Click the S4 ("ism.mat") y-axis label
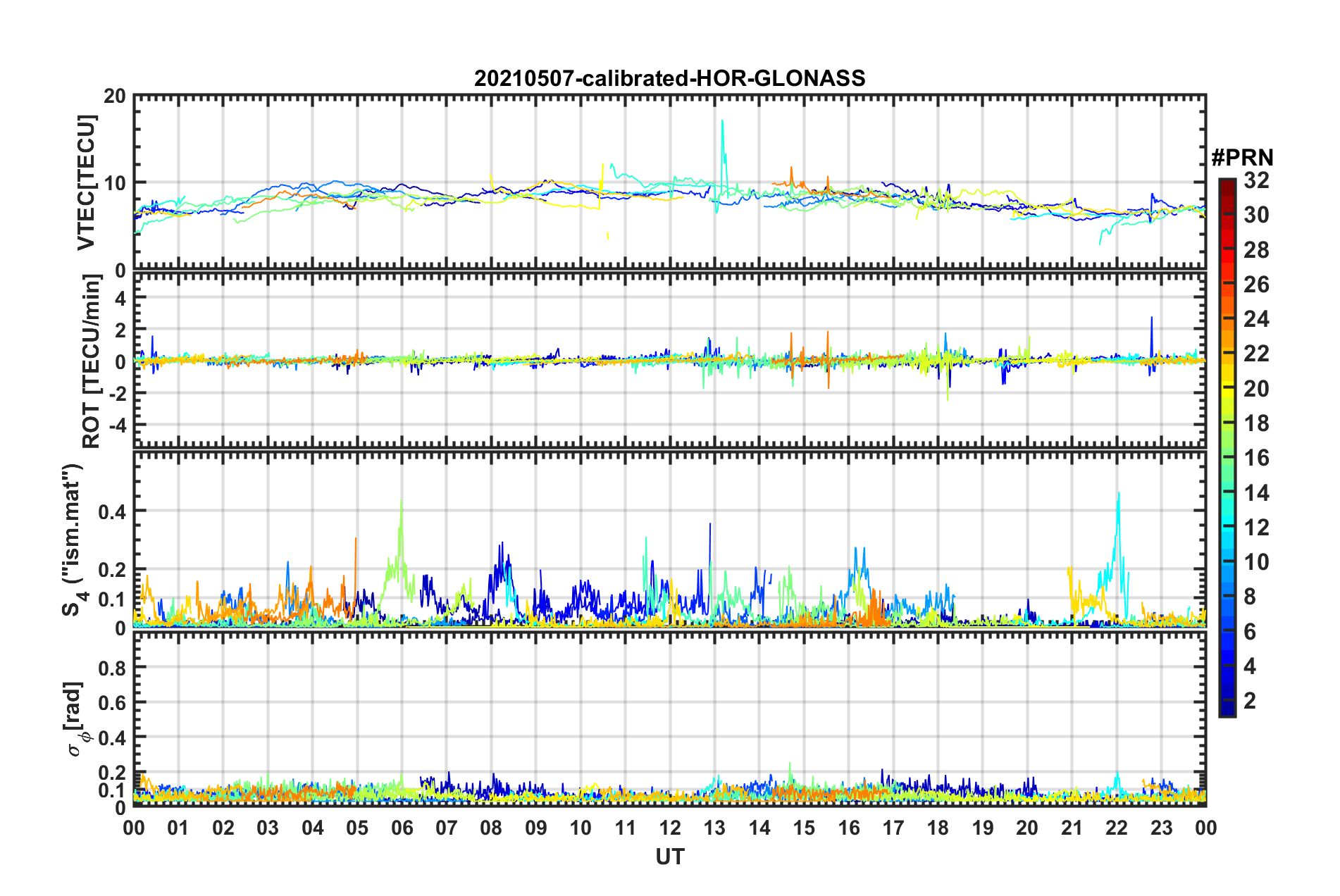 pos(75,540)
